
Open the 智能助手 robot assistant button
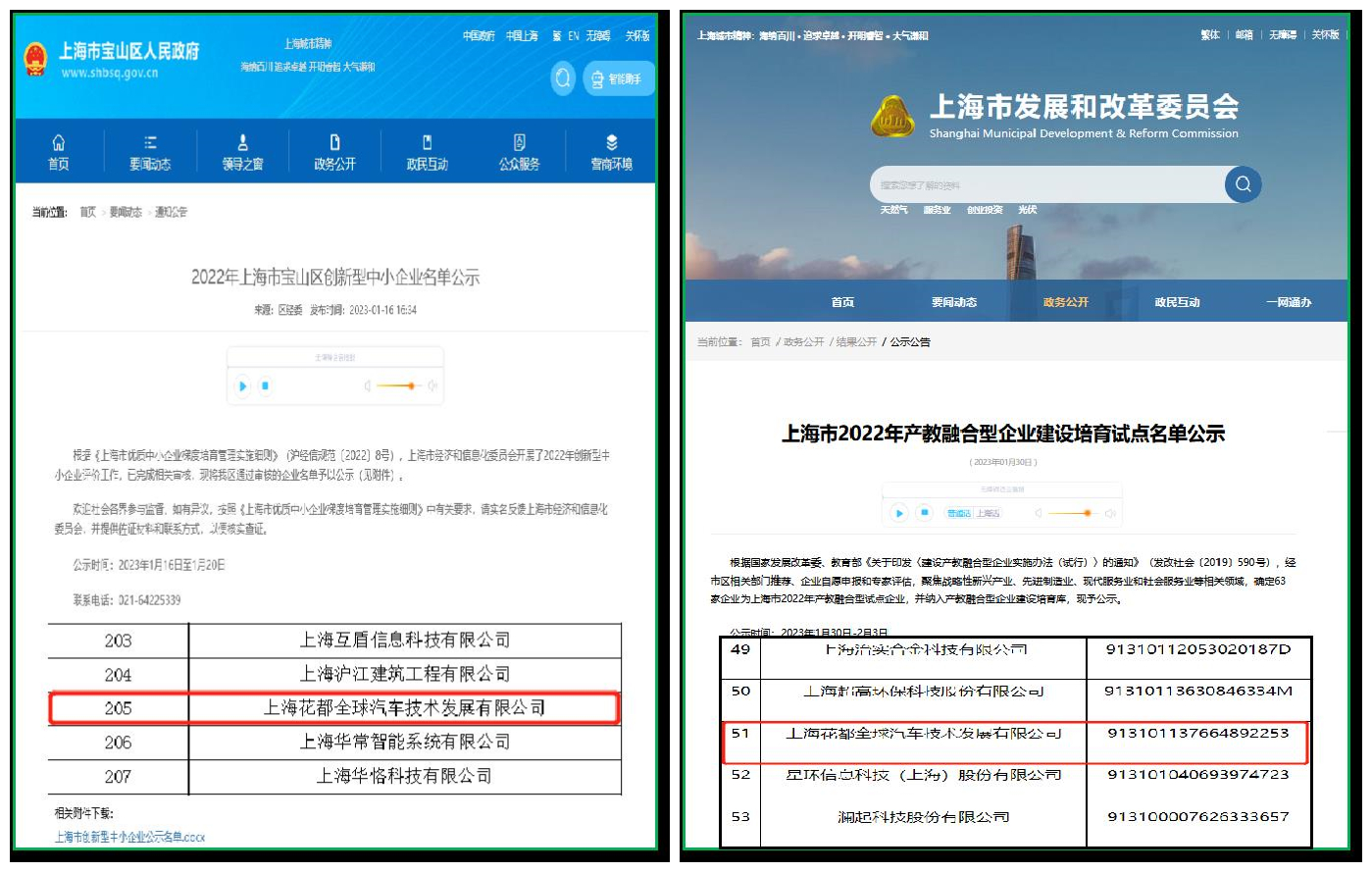[x=618, y=78]
